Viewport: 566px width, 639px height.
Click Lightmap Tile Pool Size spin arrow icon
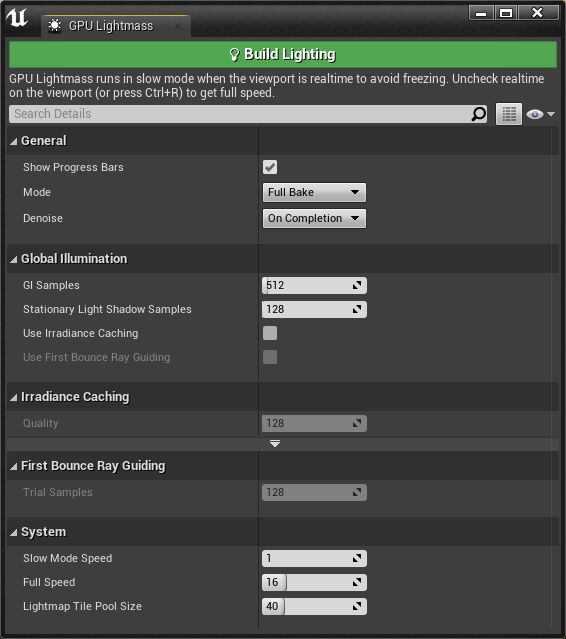click(x=357, y=606)
